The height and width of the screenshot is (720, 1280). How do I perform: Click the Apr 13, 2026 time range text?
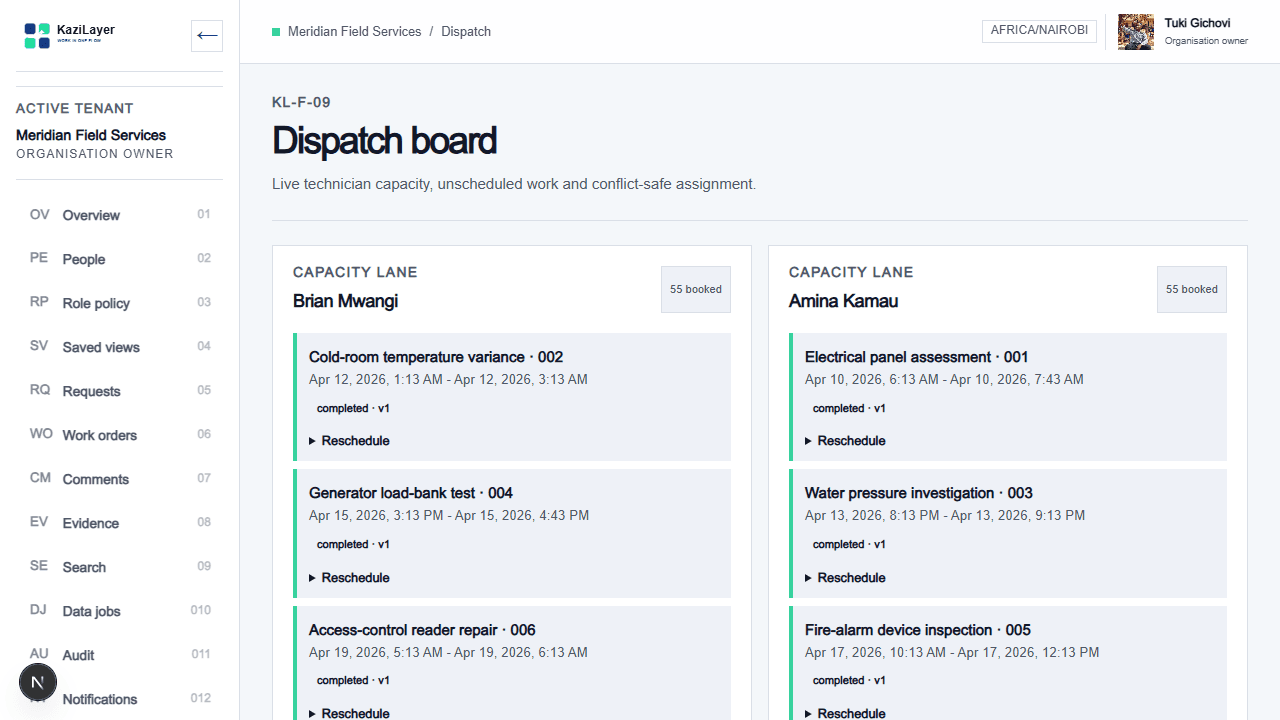pos(945,516)
